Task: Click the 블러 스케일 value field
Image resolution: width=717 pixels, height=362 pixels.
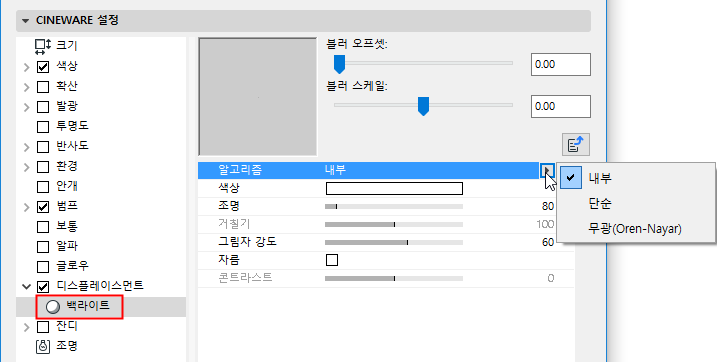Action: coord(561,106)
